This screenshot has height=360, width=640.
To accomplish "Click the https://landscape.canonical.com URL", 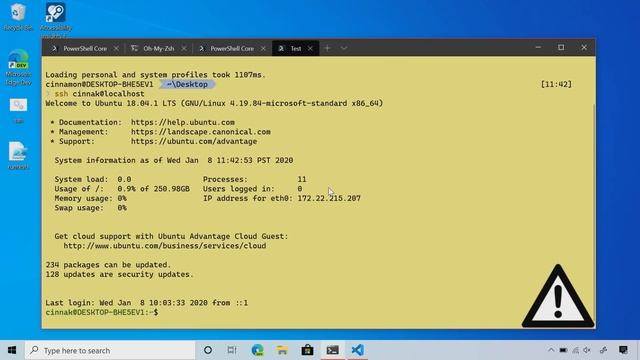I will click(x=201, y=132).
